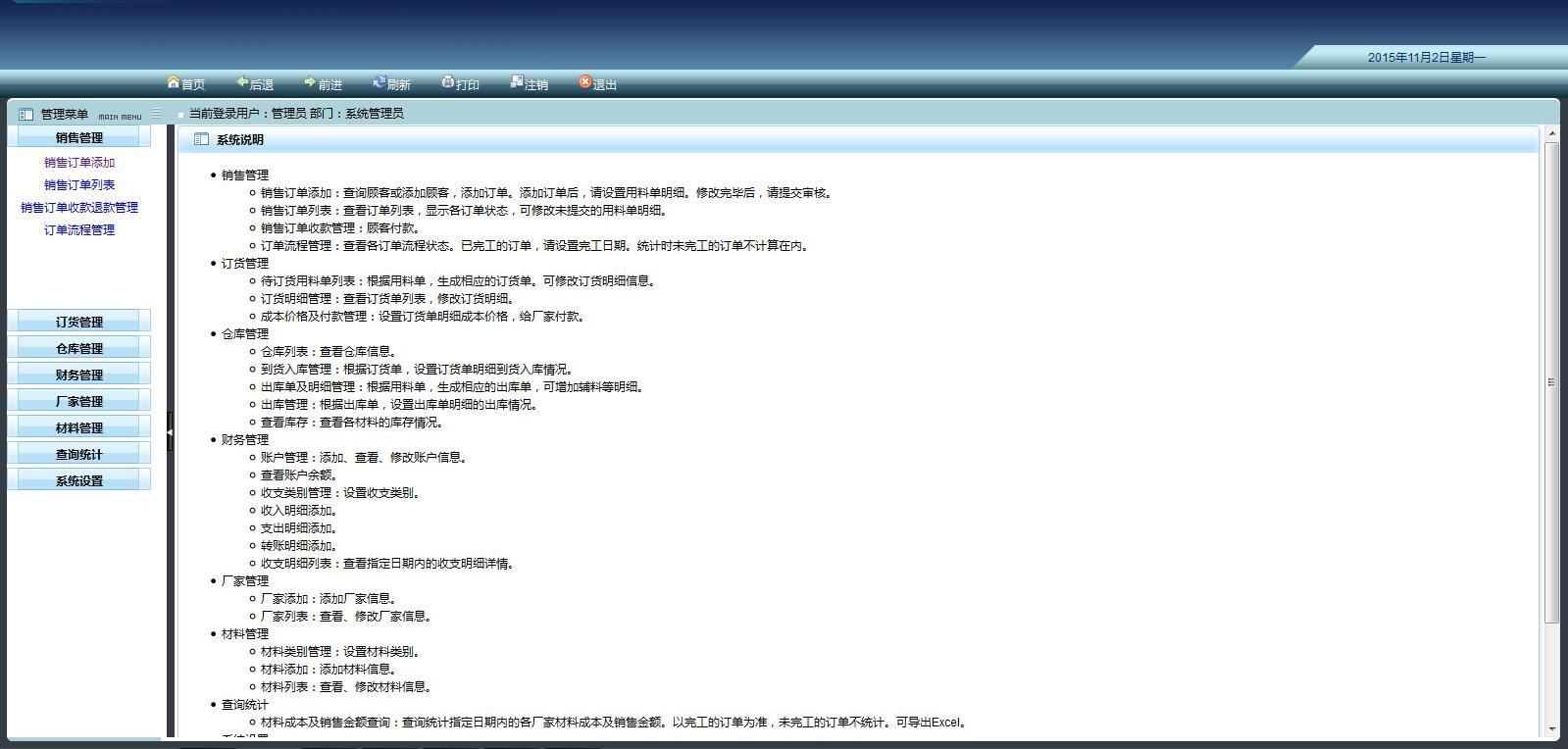Click the 注销 logout icon
Screen dimensions: 1568x749
point(517,82)
